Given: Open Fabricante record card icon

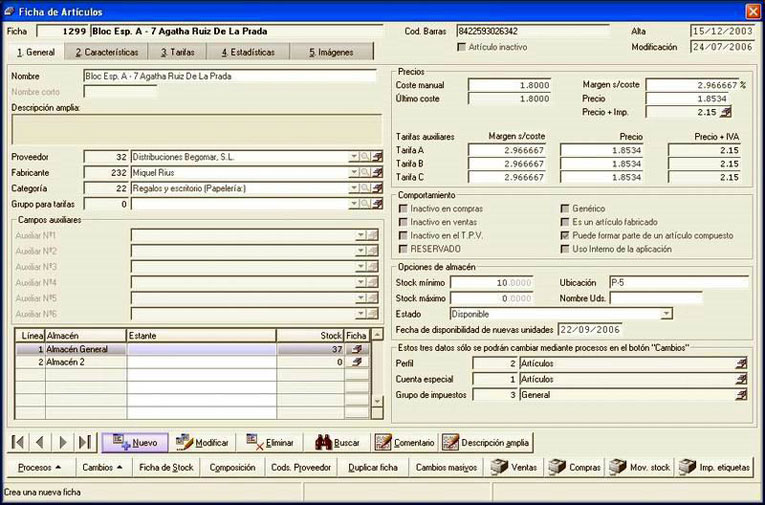Looking at the screenshot, I should (377, 173).
